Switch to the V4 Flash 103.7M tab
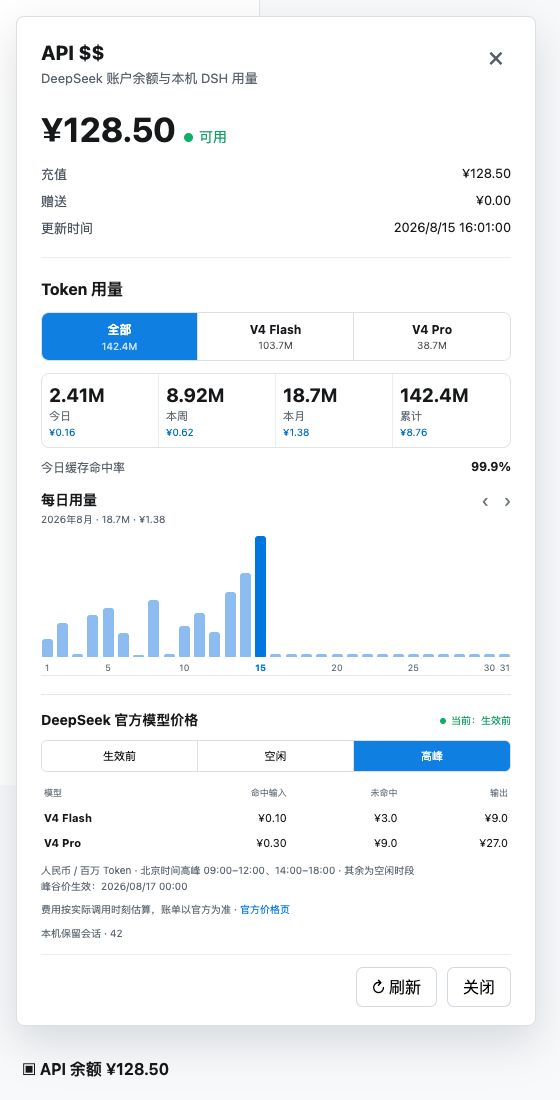The image size is (560, 1100). click(x=275, y=337)
